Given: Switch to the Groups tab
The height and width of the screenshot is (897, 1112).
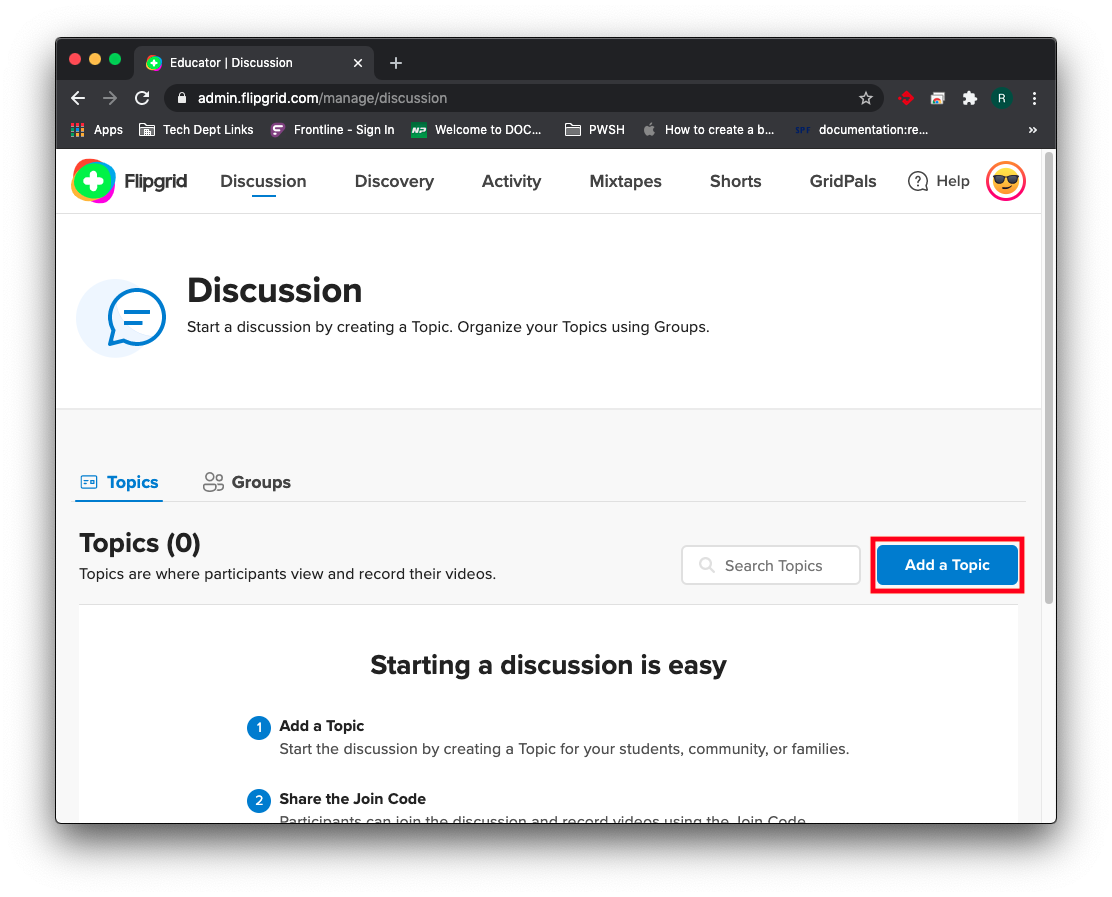Looking at the screenshot, I should click(247, 482).
